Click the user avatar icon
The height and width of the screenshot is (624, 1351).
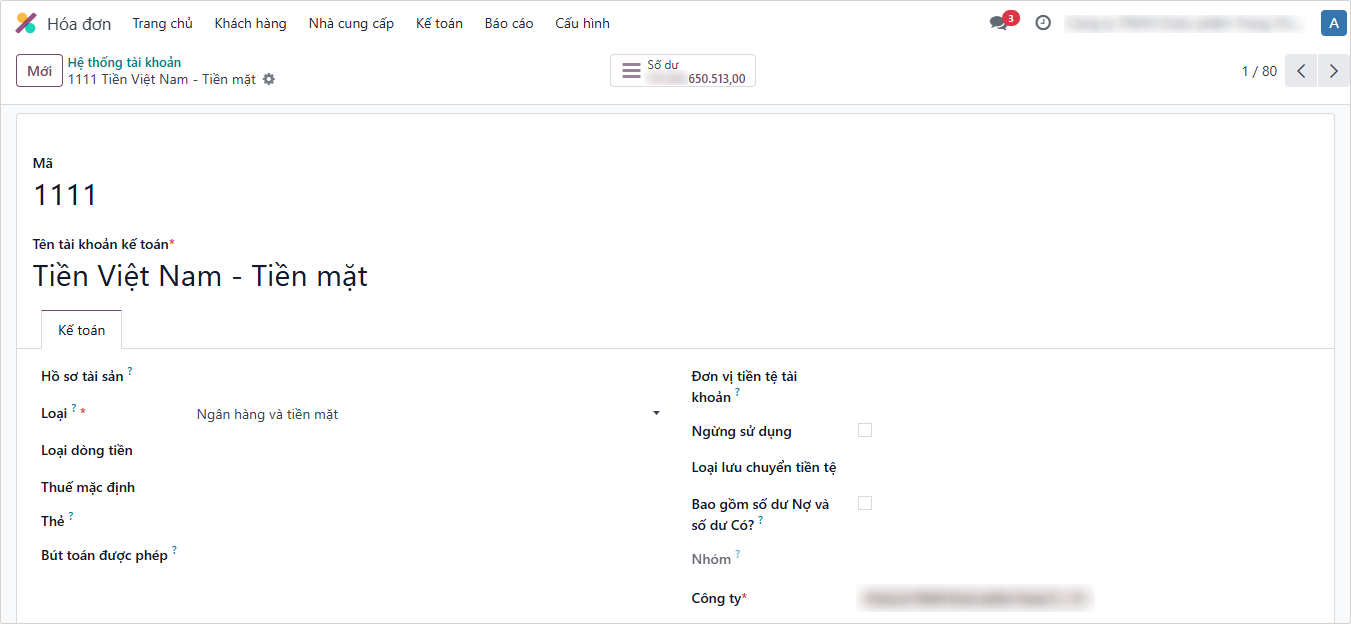click(1333, 23)
